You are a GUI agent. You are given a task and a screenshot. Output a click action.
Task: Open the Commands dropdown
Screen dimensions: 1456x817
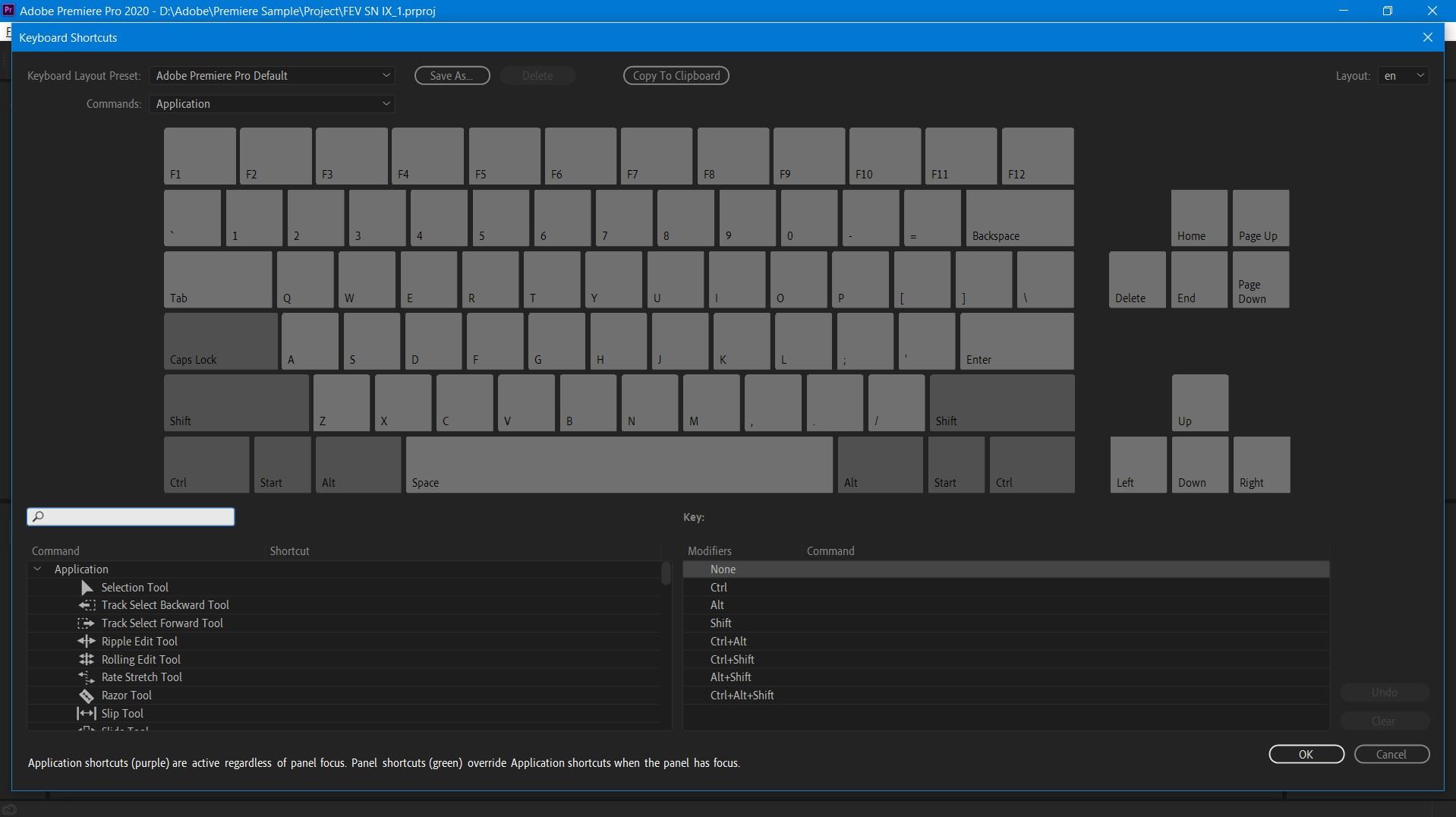point(272,104)
